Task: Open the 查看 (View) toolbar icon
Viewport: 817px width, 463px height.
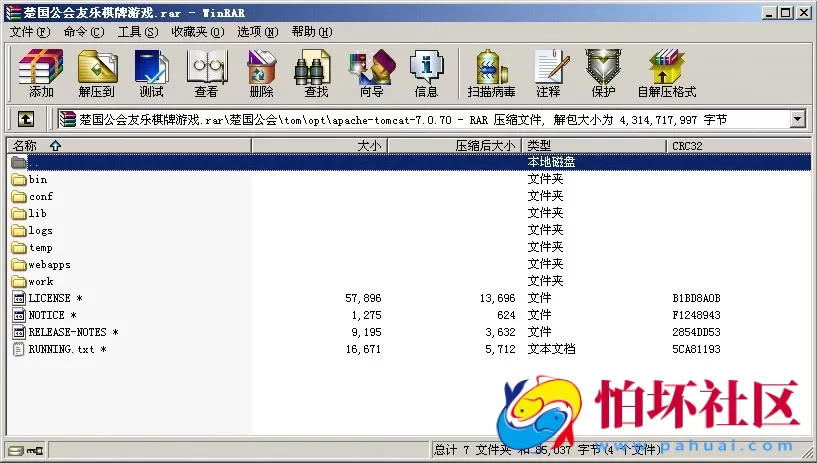Action: pos(206,73)
